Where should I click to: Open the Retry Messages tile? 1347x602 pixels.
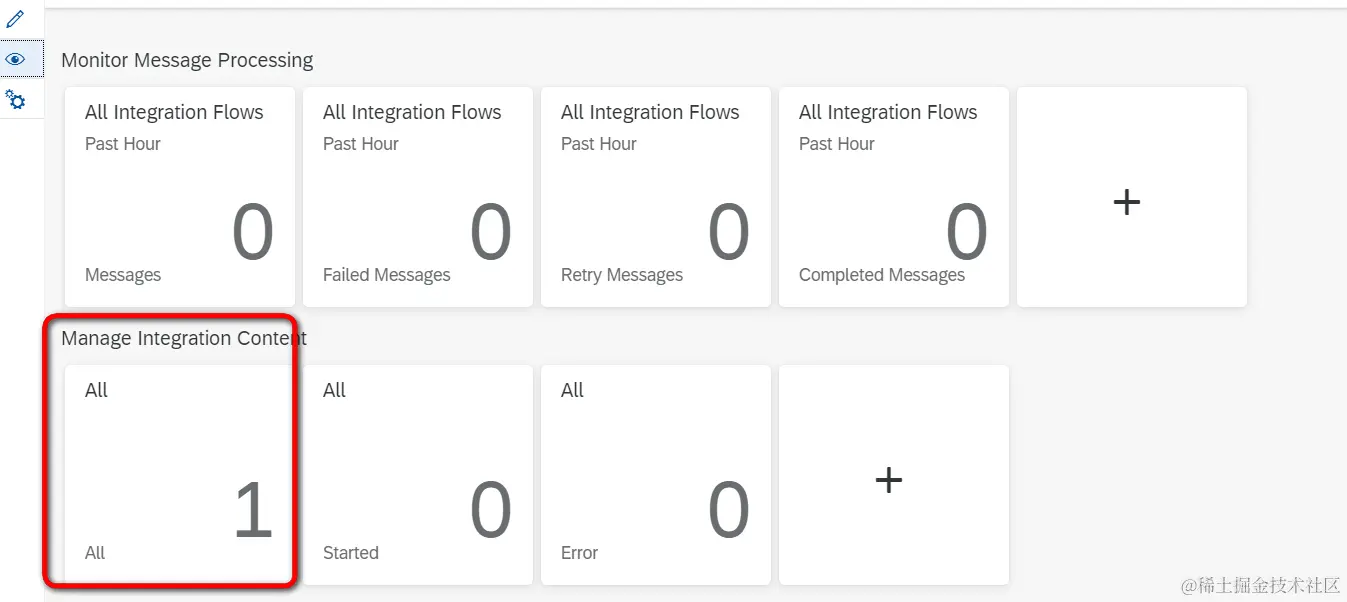(x=655, y=198)
